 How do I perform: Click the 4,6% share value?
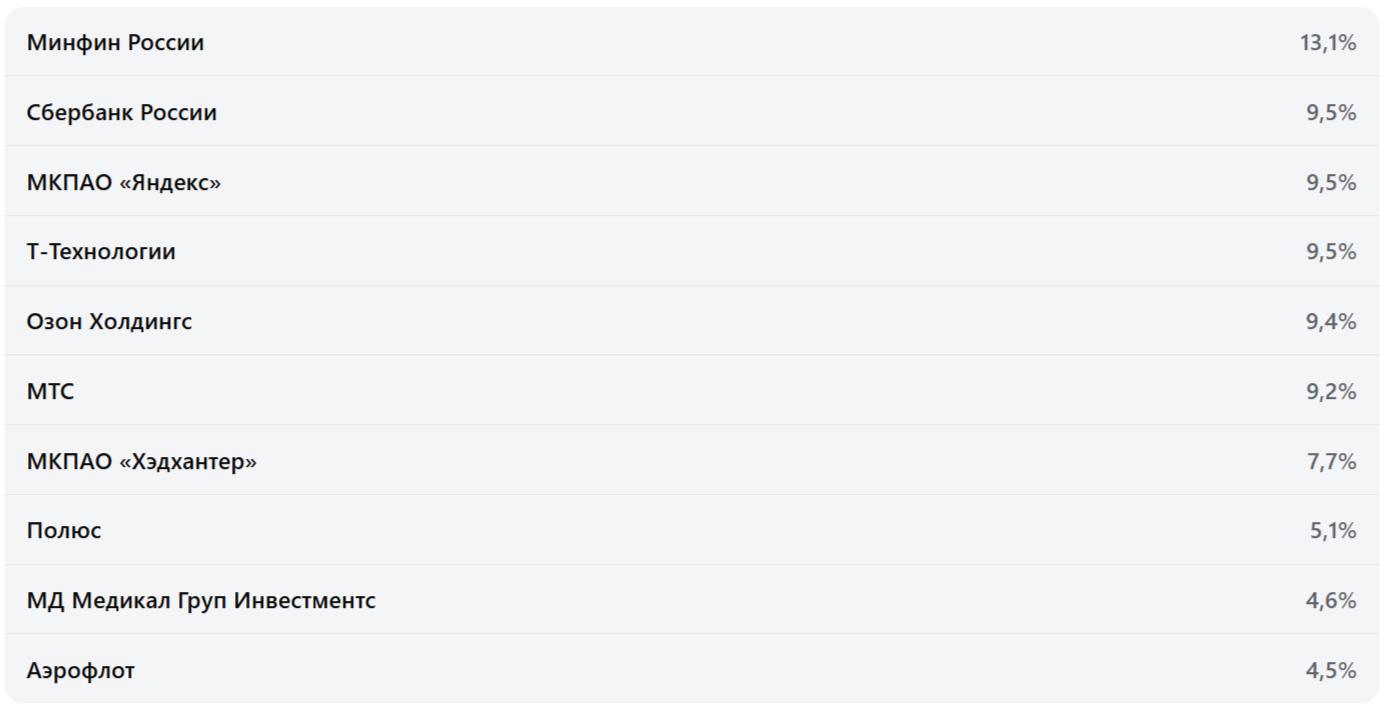(1331, 600)
